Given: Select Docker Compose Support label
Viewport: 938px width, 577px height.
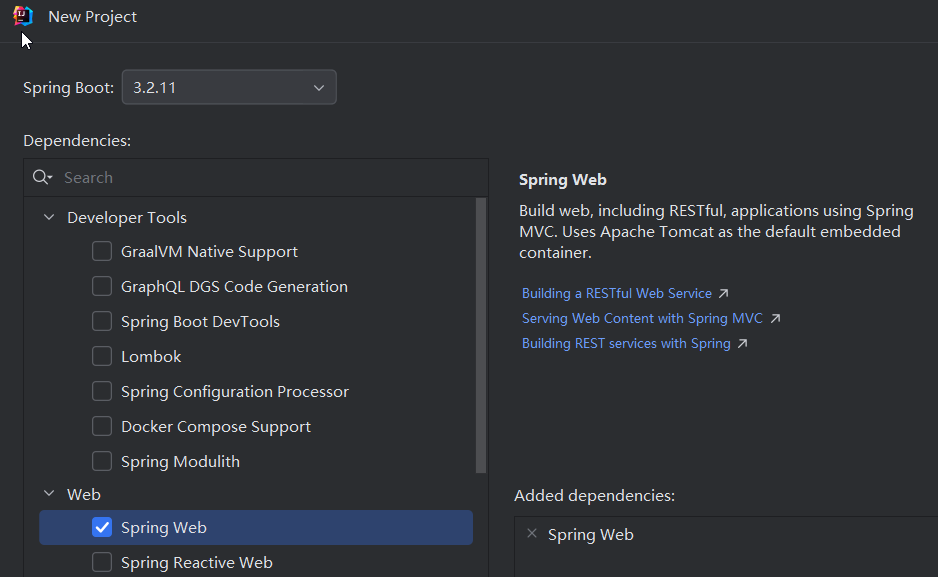Looking at the screenshot, I should pyautogui.click(x=216, y=427).
